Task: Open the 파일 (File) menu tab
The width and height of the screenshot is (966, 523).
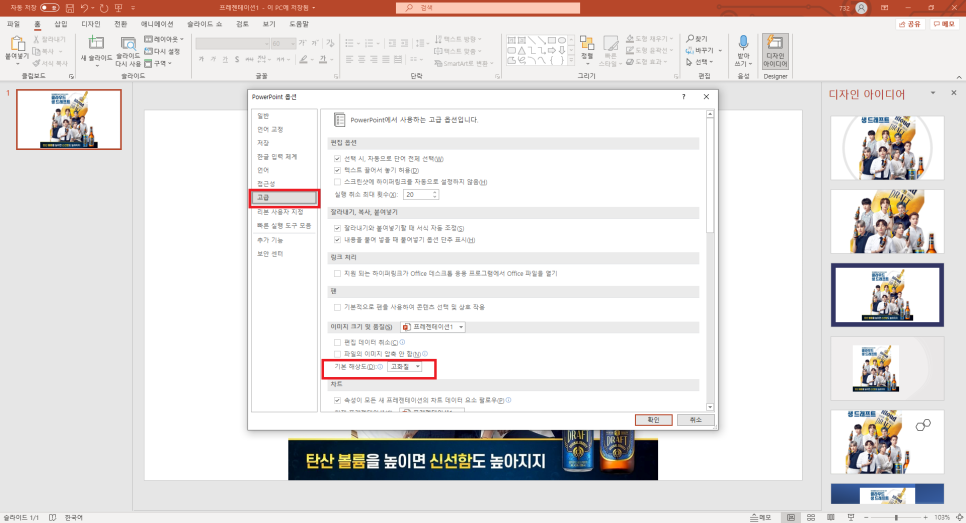Action: (13, 24)
